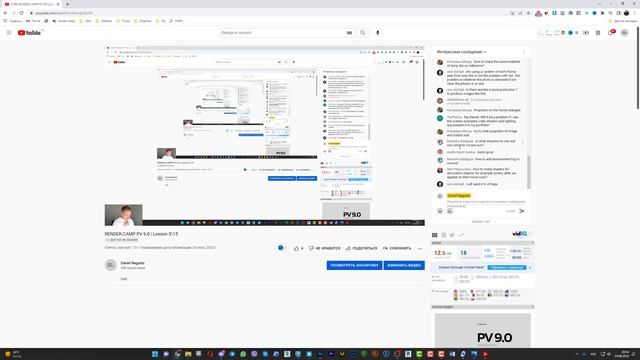
Task: Focus the YouTube search input field
Action: (x=282, y=33)
